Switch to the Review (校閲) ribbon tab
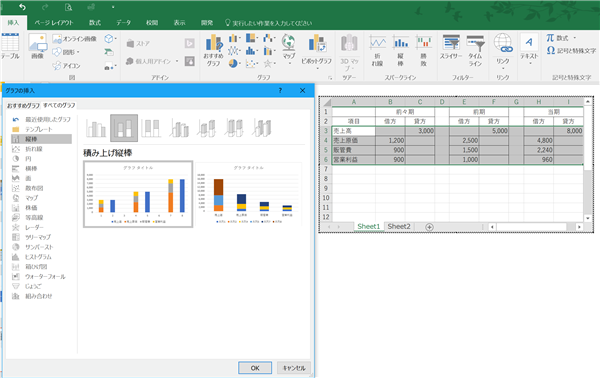 [x=152, y=23]
